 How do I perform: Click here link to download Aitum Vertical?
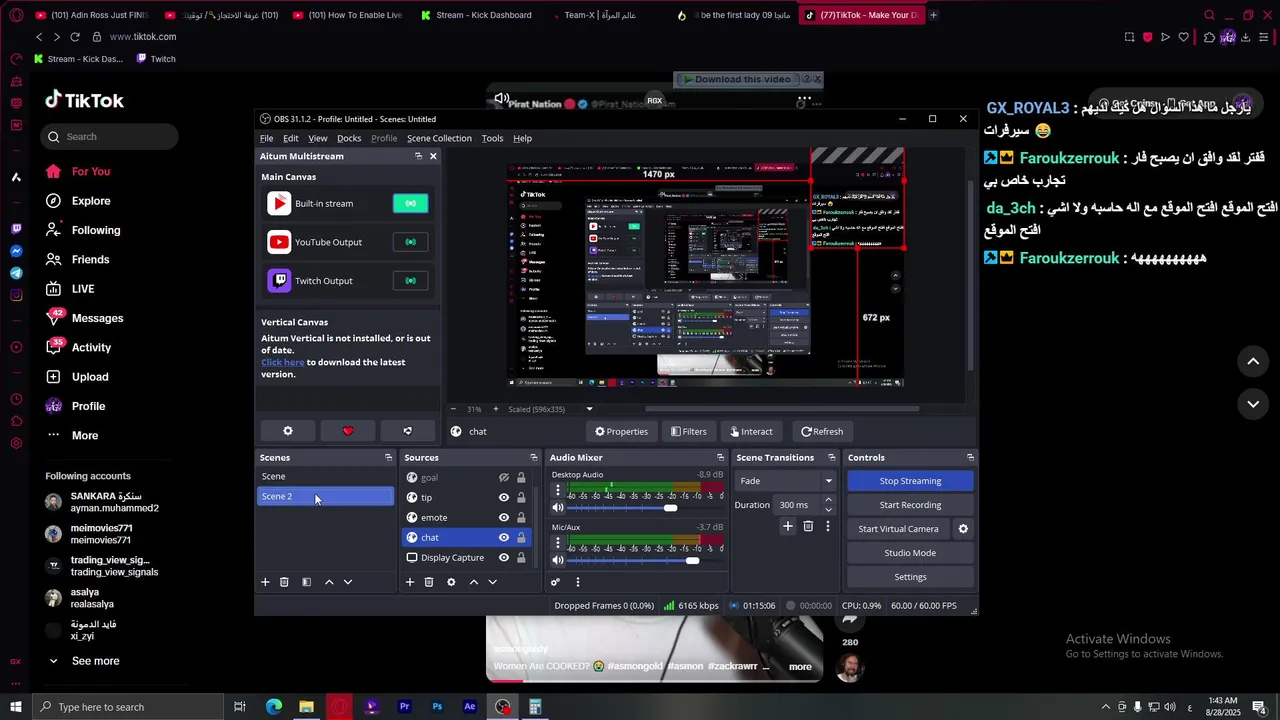[282, 362]
